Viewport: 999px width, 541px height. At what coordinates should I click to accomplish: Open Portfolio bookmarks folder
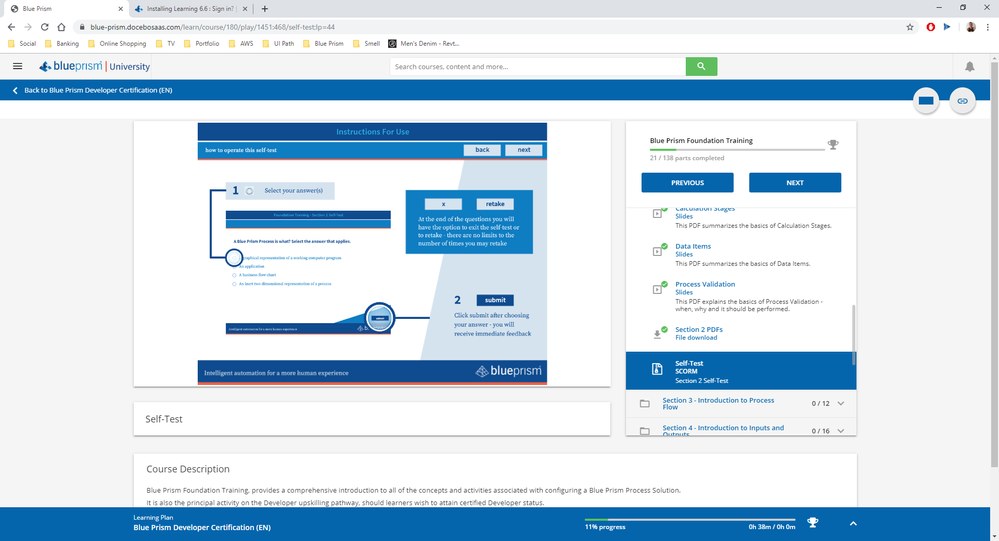201,44
